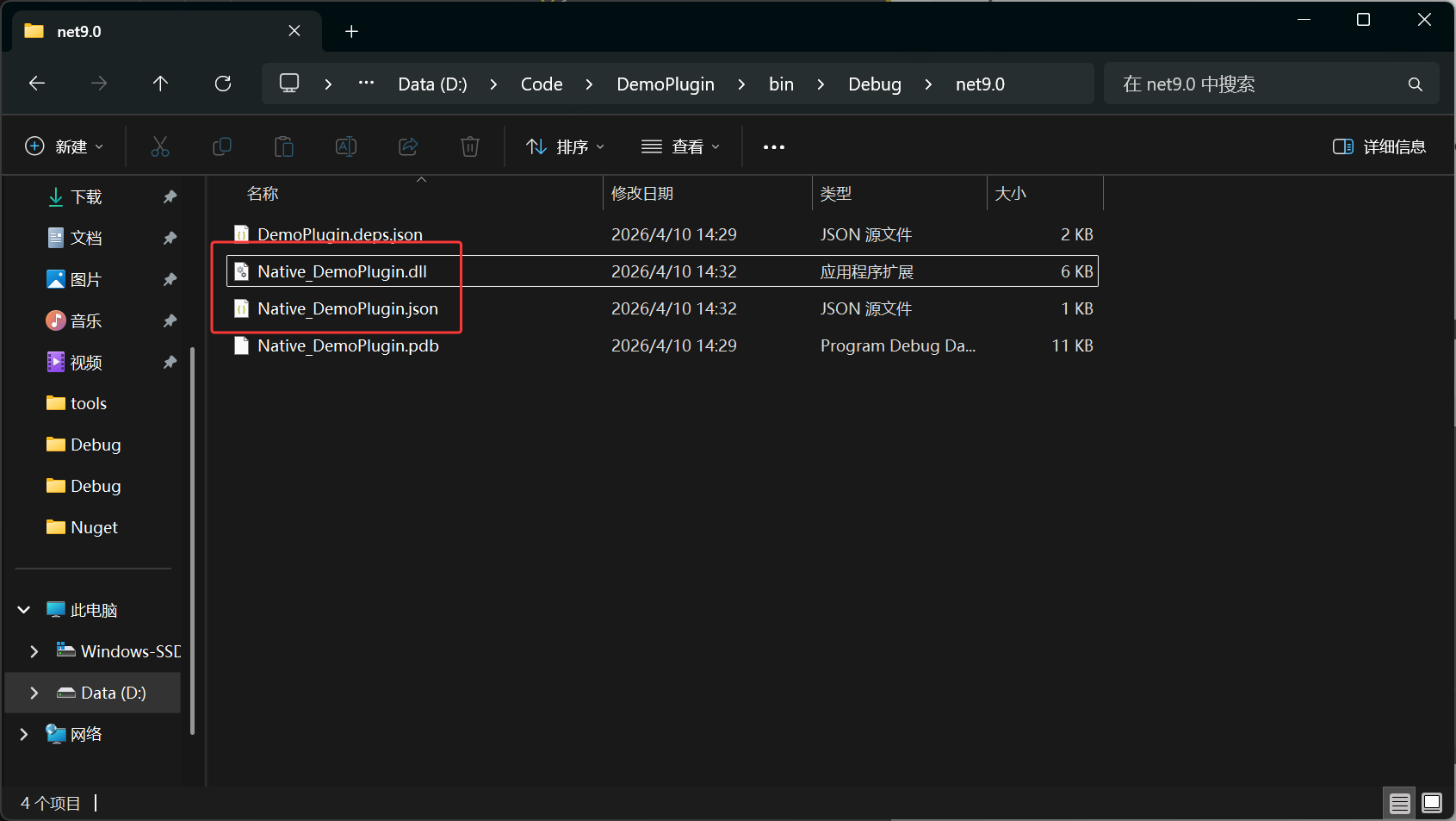Click the Delete trash can icon

pyautogui.click(x=470, y=146)
